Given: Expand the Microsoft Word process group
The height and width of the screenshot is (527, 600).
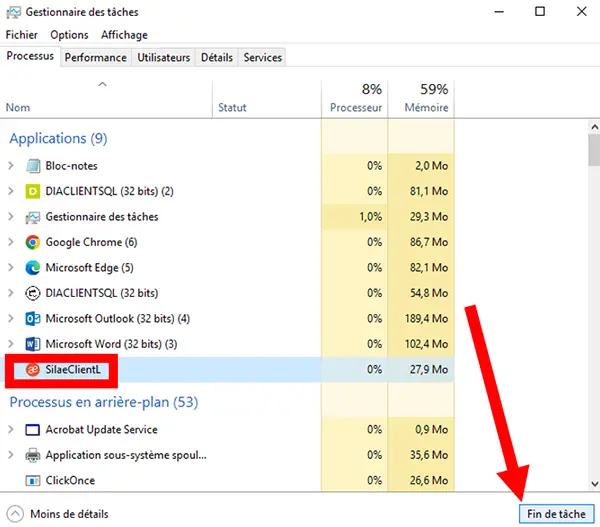Looking at the screenshot, I should point(11,344).
